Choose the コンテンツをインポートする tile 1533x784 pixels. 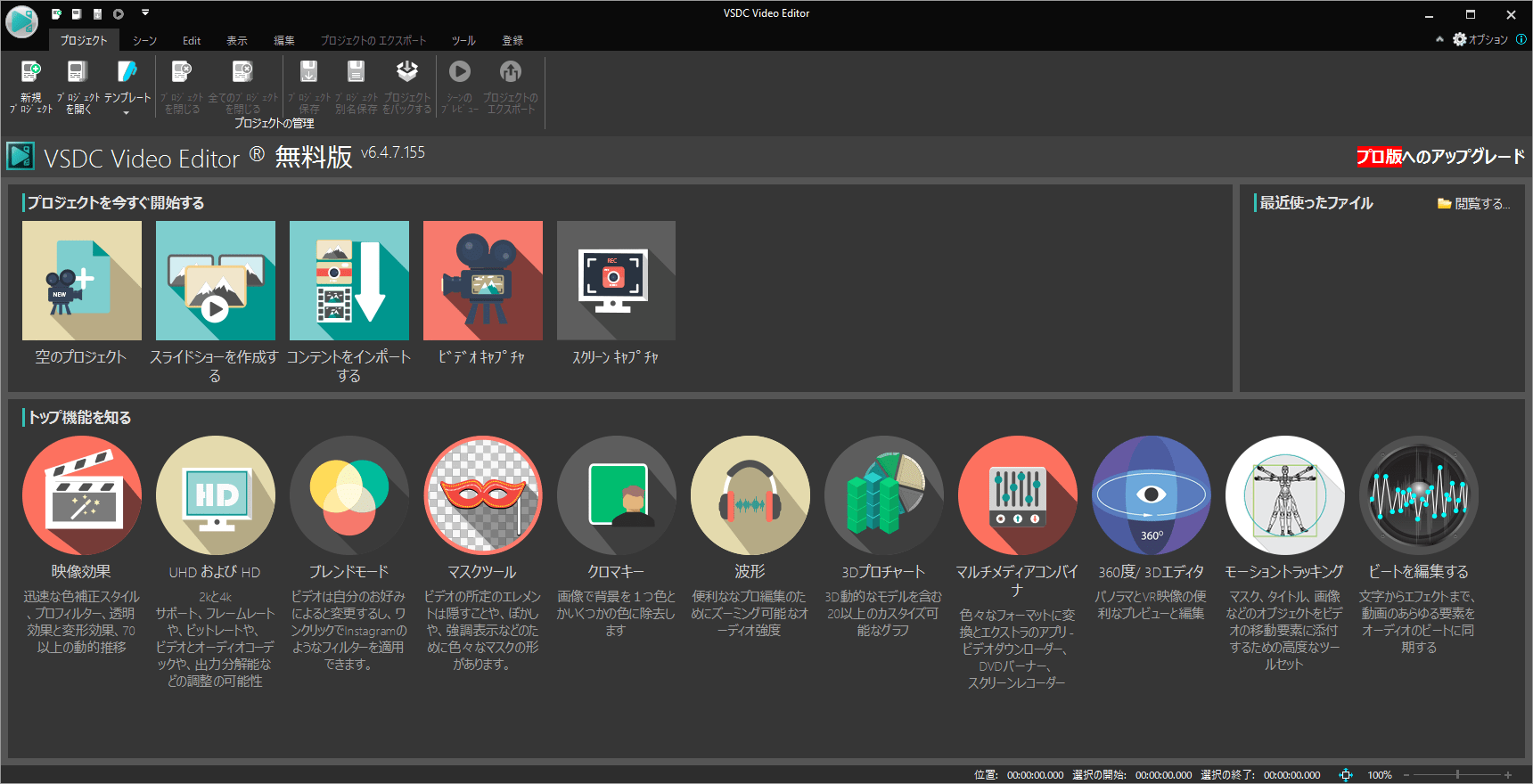click(349, 281)
